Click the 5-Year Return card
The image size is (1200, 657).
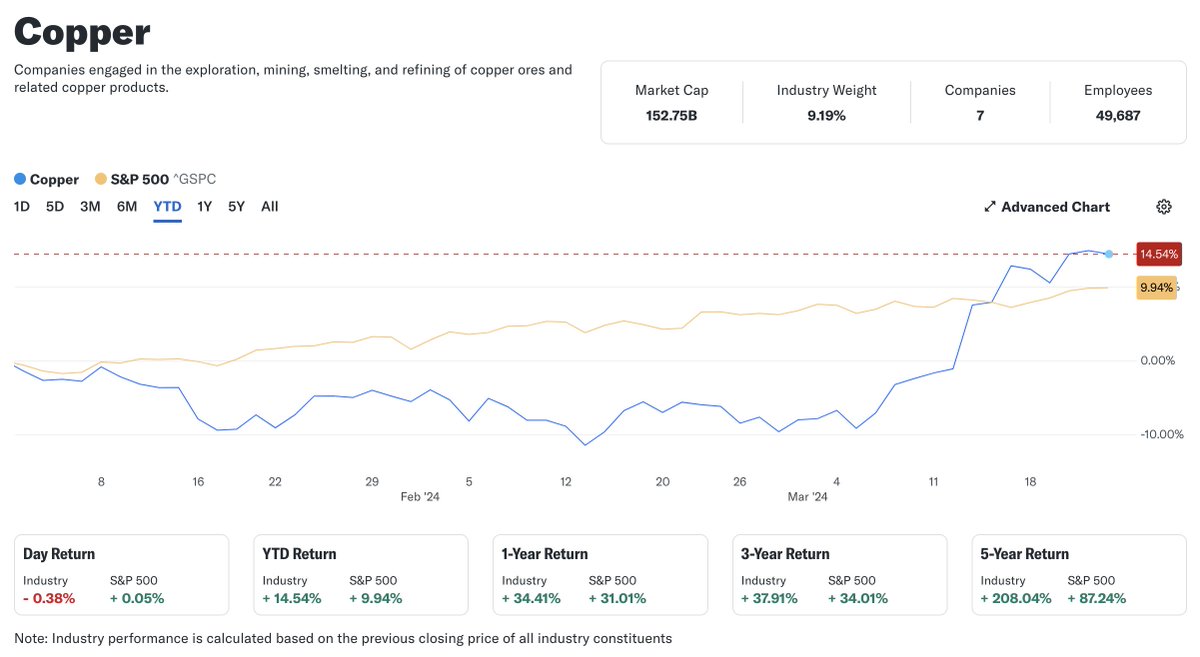(x=1079, y=575)
